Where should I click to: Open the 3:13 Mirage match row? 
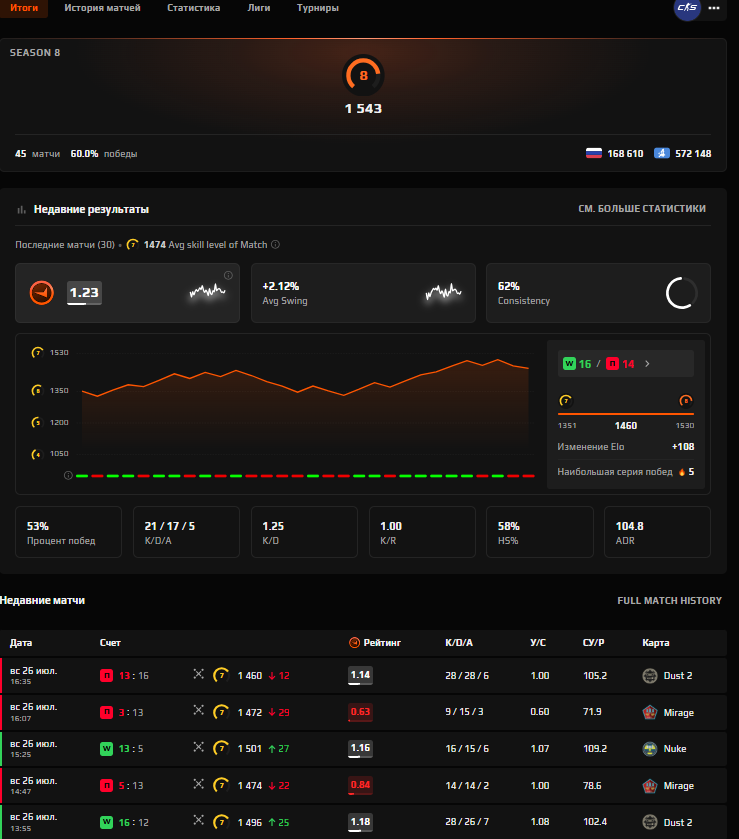363,712
